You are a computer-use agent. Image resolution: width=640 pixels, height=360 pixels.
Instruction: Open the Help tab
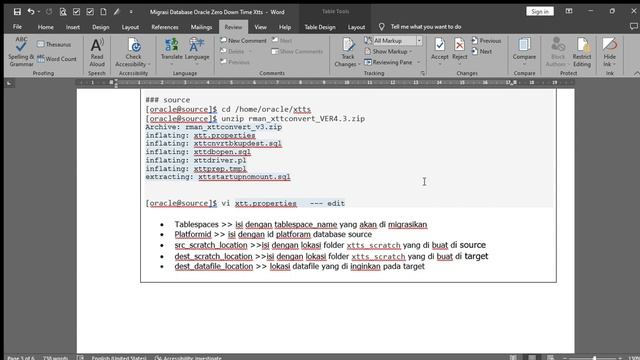tap(284, 27)
